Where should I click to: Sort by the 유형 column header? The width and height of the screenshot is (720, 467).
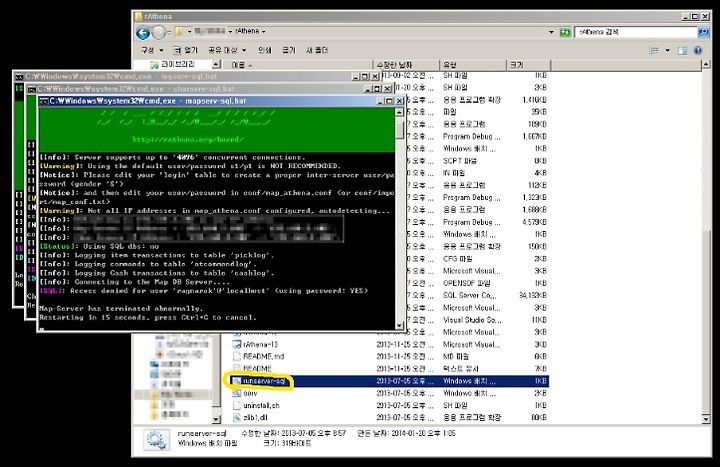tap(473, 65)
